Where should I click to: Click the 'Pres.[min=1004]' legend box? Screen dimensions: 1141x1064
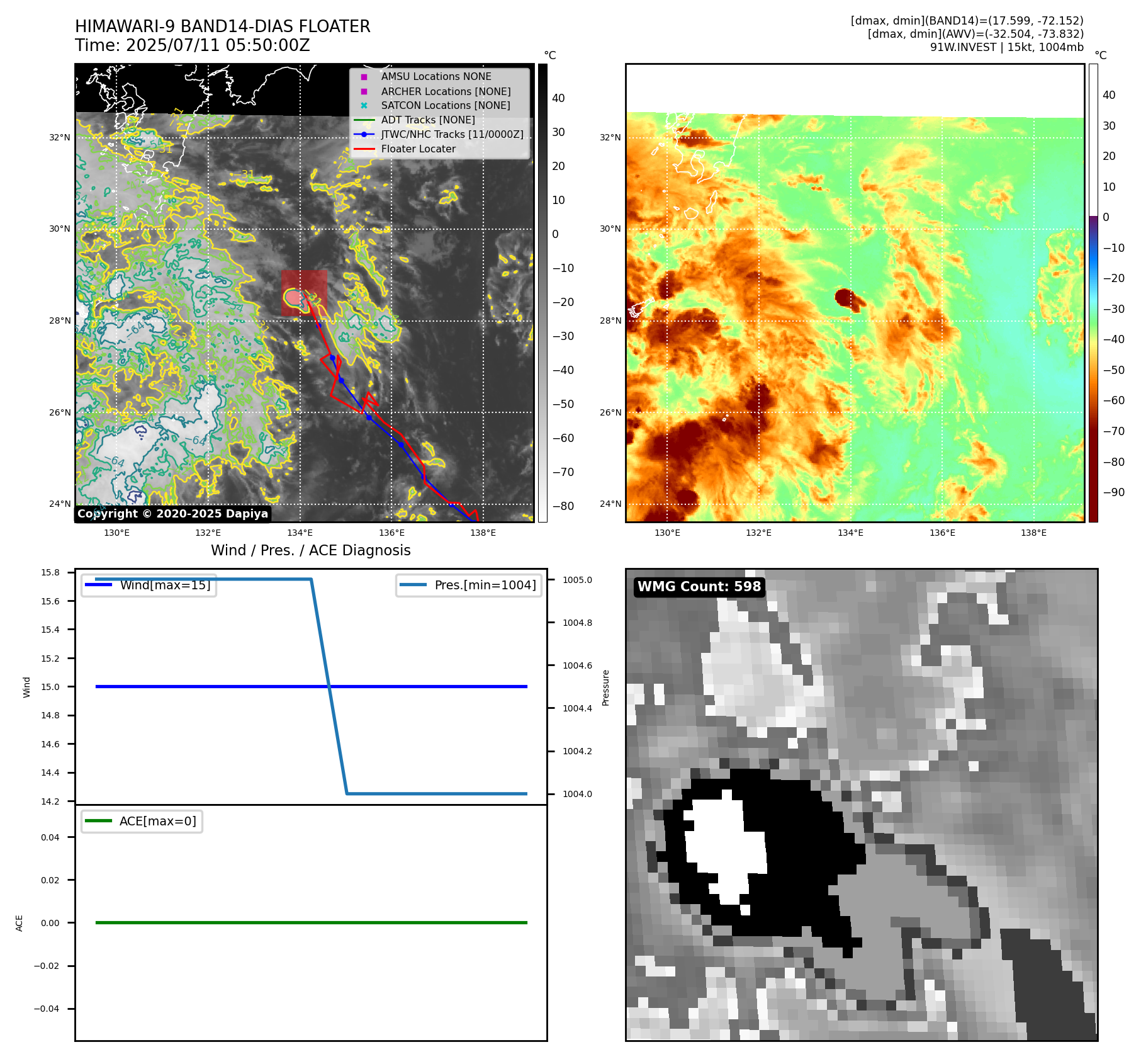(469, 585)
